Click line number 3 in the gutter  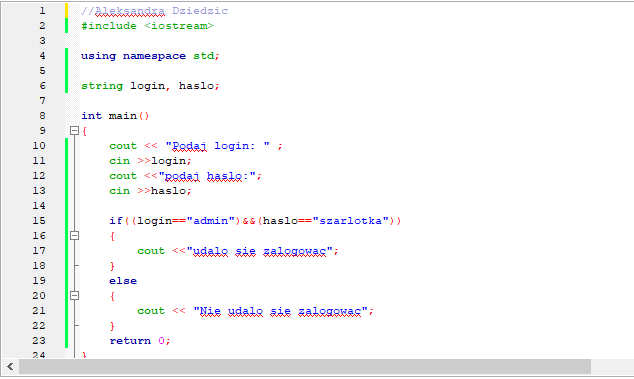tap(42, 41)
